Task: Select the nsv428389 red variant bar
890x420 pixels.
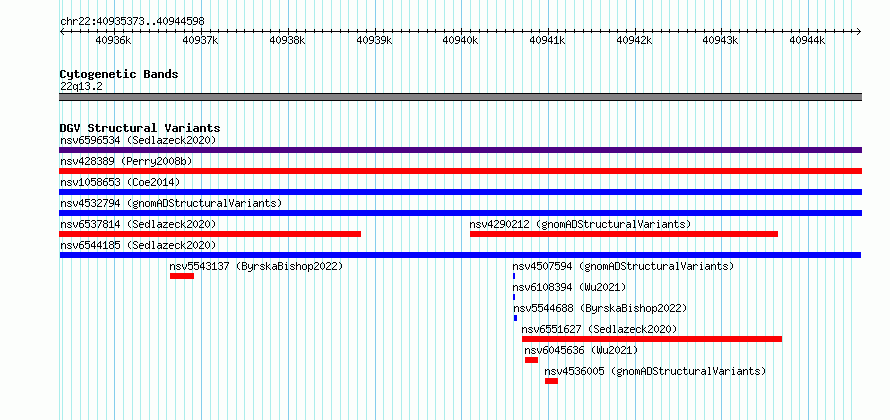Action: [460, 171]
